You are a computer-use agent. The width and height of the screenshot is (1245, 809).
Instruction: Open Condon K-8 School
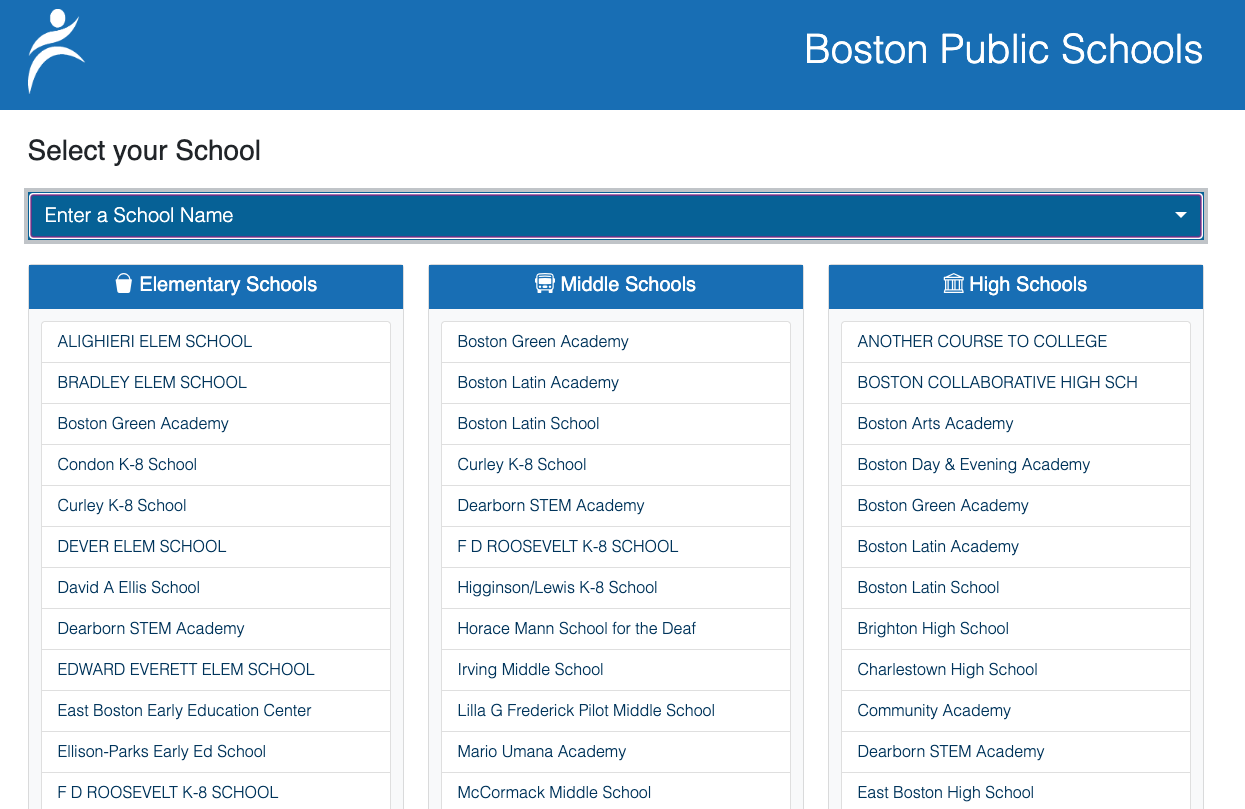(216, 465)
